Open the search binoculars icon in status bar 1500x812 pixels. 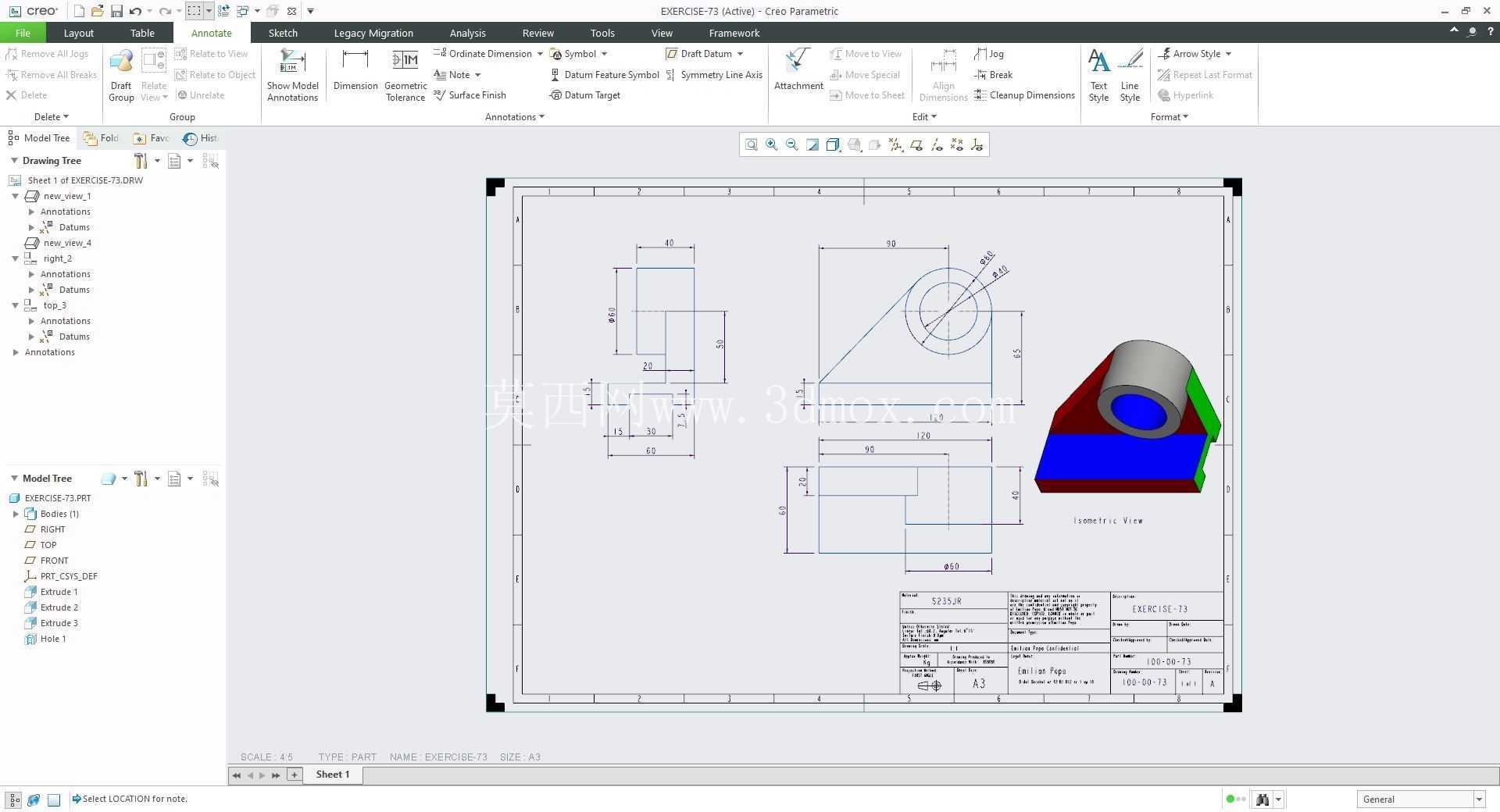pyautogui.click(x=1262, y=799)
